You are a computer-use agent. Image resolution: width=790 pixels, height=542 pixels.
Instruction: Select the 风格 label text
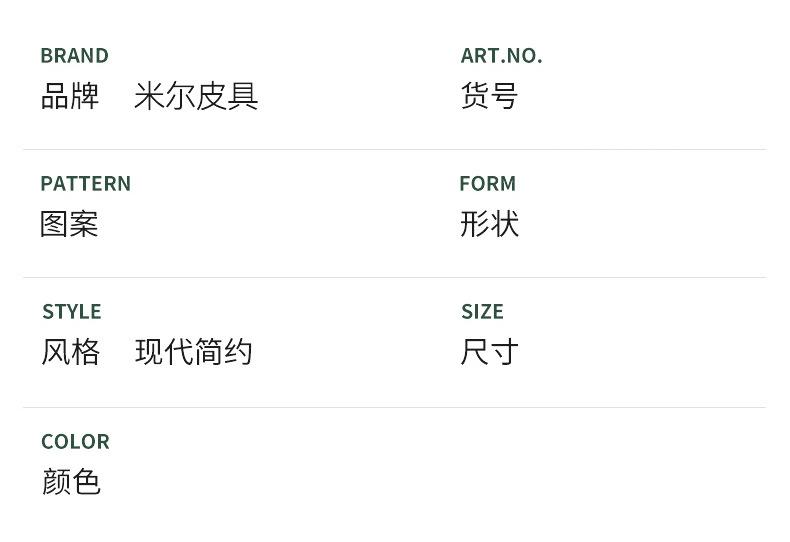pos(70,352)
